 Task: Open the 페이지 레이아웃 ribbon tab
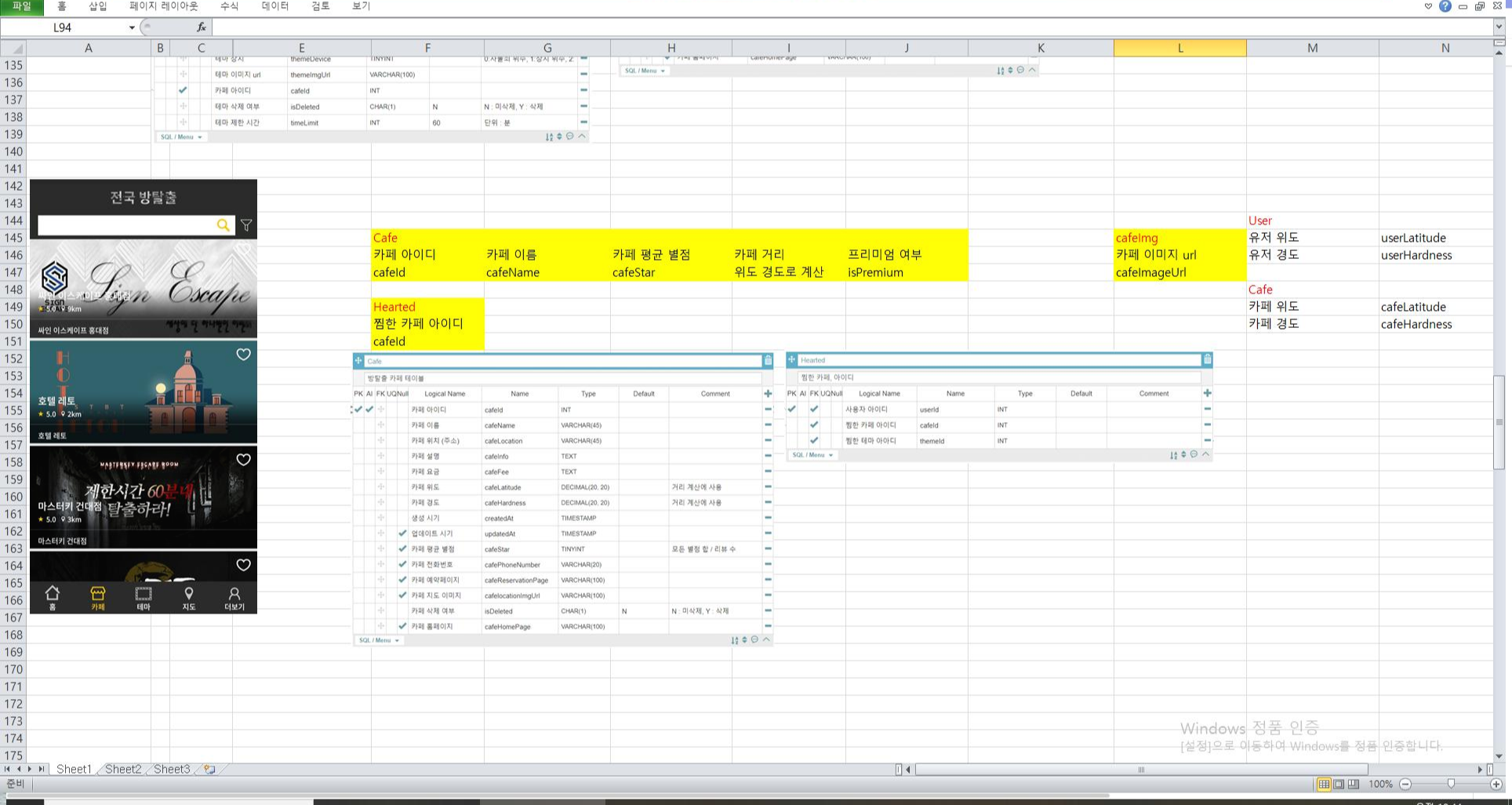[163, 6]
